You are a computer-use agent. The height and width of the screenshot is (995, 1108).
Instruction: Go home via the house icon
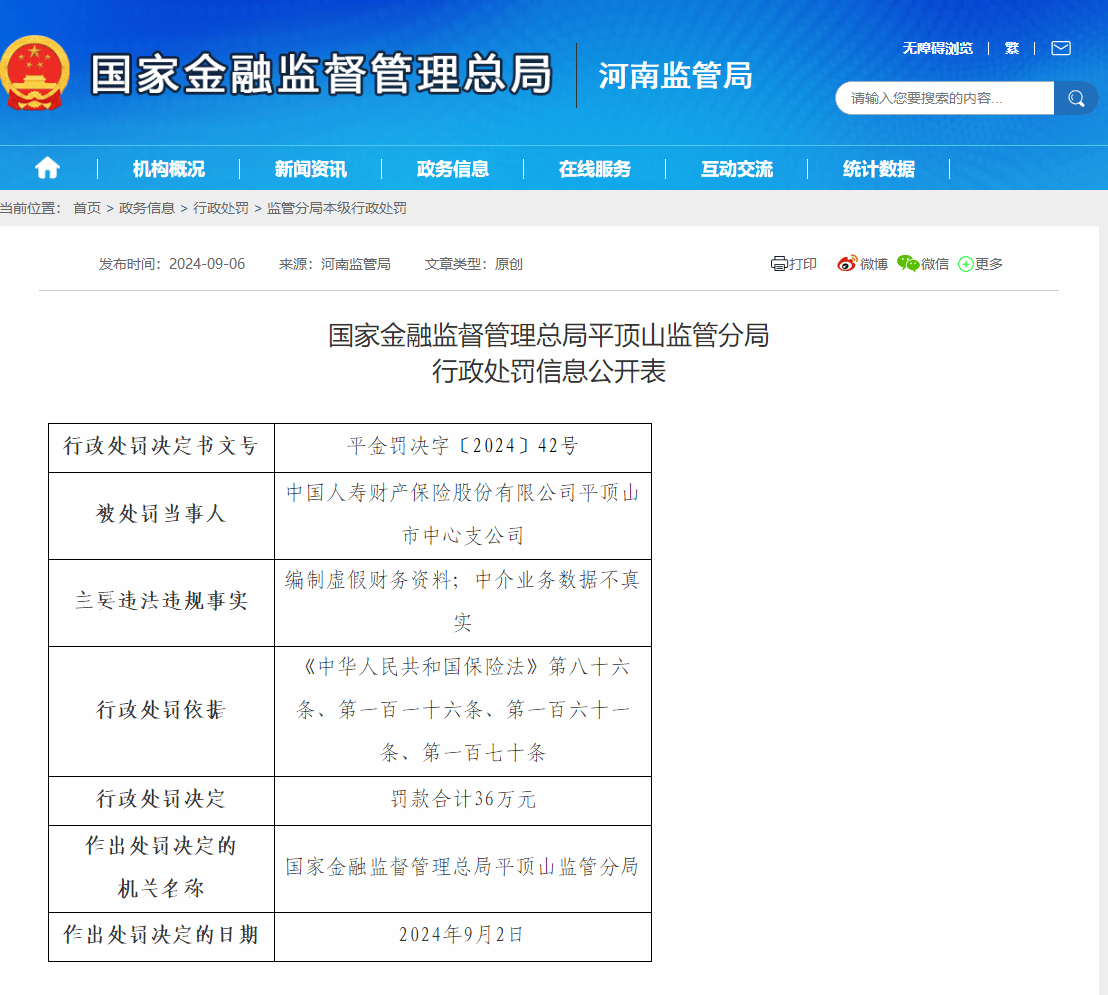tap(46, 169)
